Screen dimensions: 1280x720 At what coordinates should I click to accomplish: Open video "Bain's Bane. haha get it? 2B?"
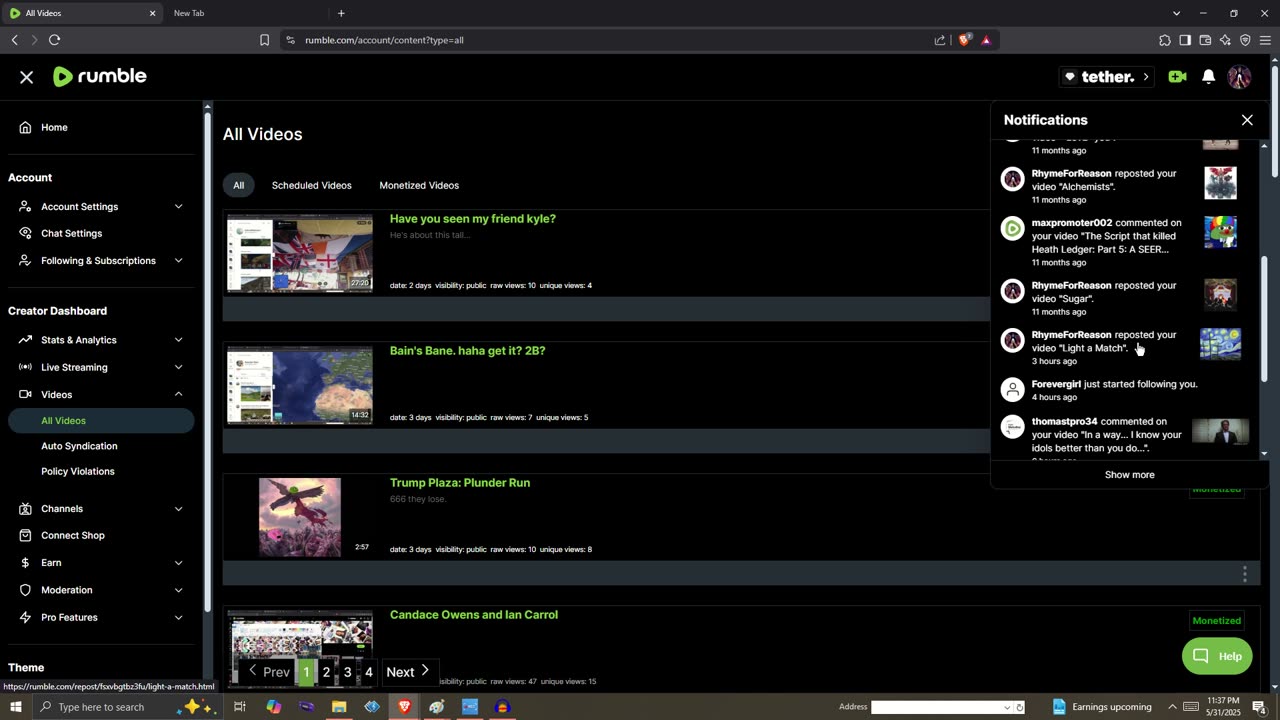(467, 351)
